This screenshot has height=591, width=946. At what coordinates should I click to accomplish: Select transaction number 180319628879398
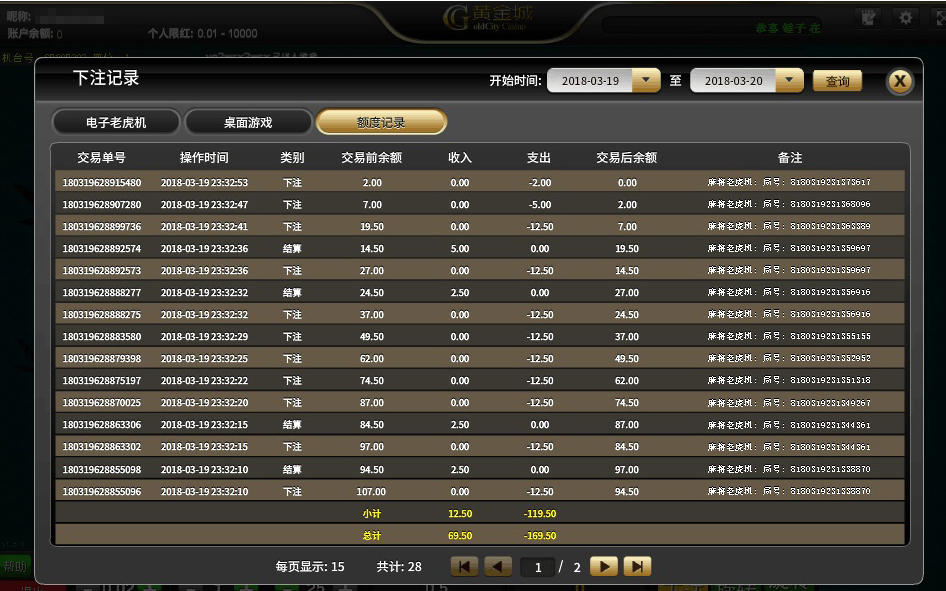point(101,359)
